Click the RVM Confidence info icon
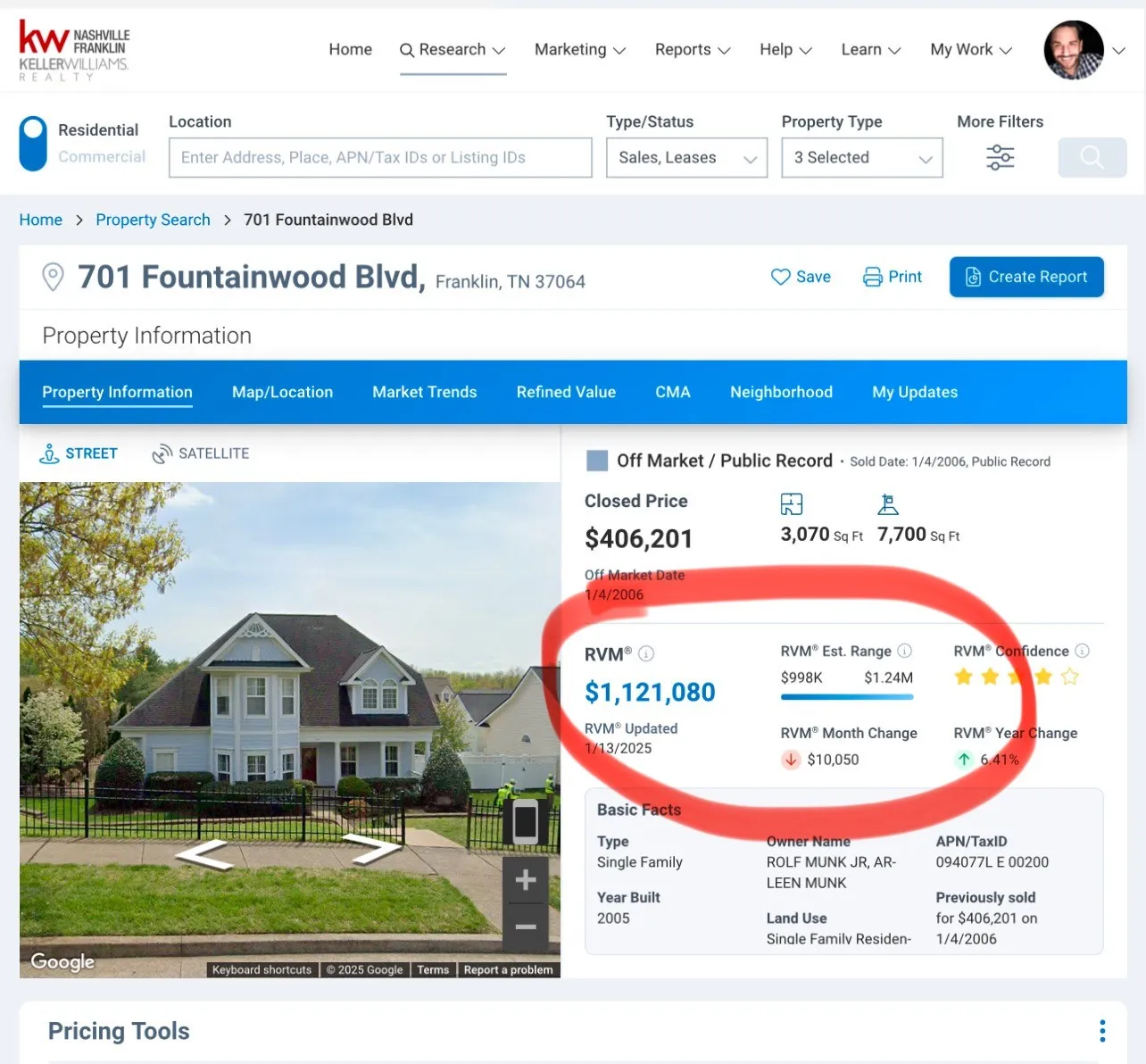Screen dimensions: 1146x1064 1082,651
